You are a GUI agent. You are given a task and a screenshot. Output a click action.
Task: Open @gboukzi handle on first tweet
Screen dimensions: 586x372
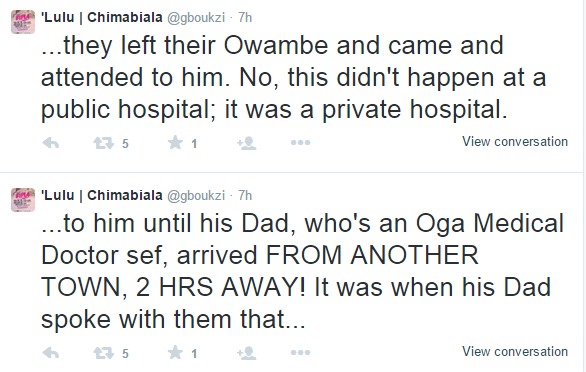(x=196, y=18)
